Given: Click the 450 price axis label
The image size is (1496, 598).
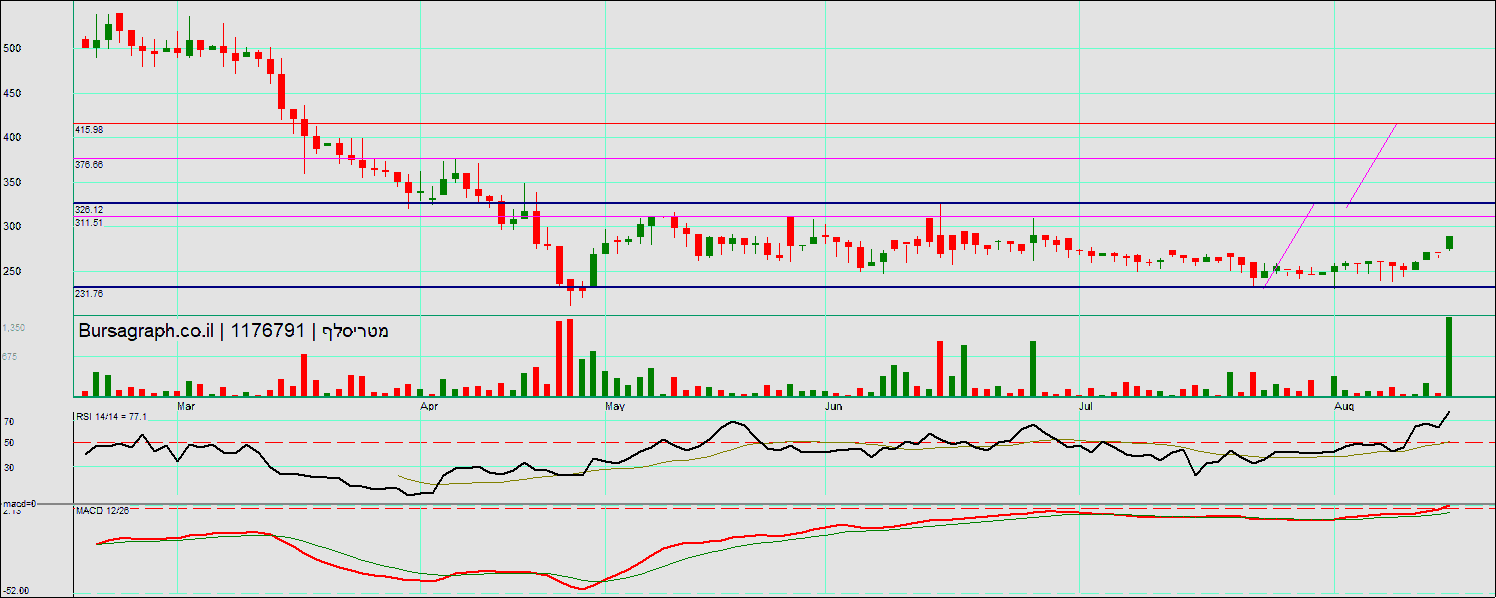Looking at the screenshot, I should click(12, 93).
